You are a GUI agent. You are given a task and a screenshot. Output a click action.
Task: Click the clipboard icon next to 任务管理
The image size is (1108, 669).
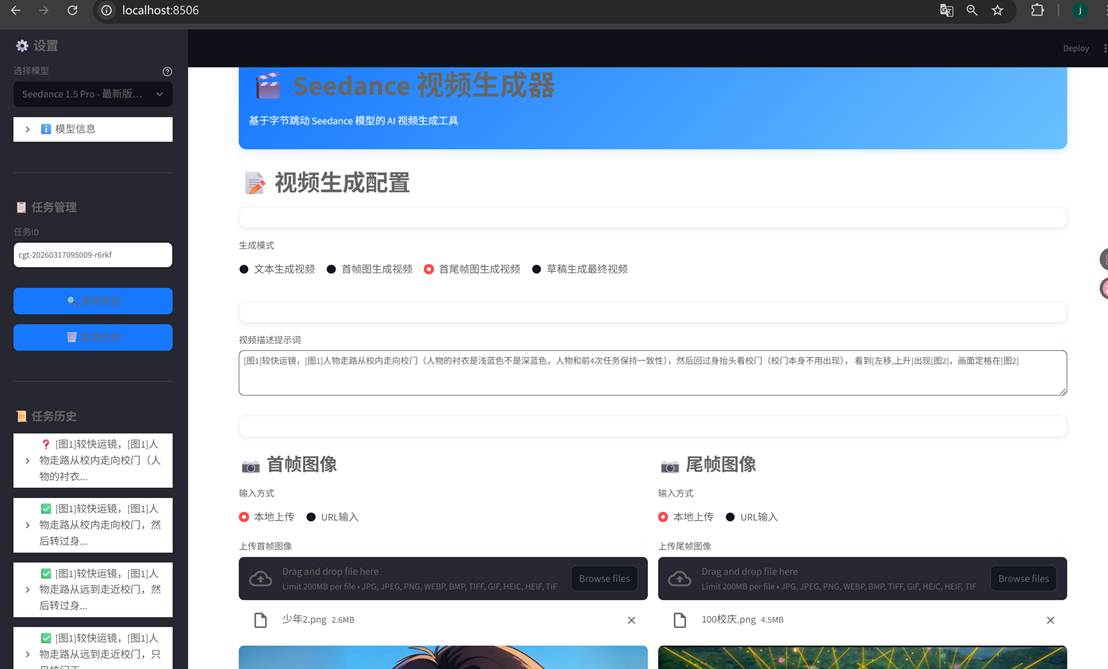(21, 207)
